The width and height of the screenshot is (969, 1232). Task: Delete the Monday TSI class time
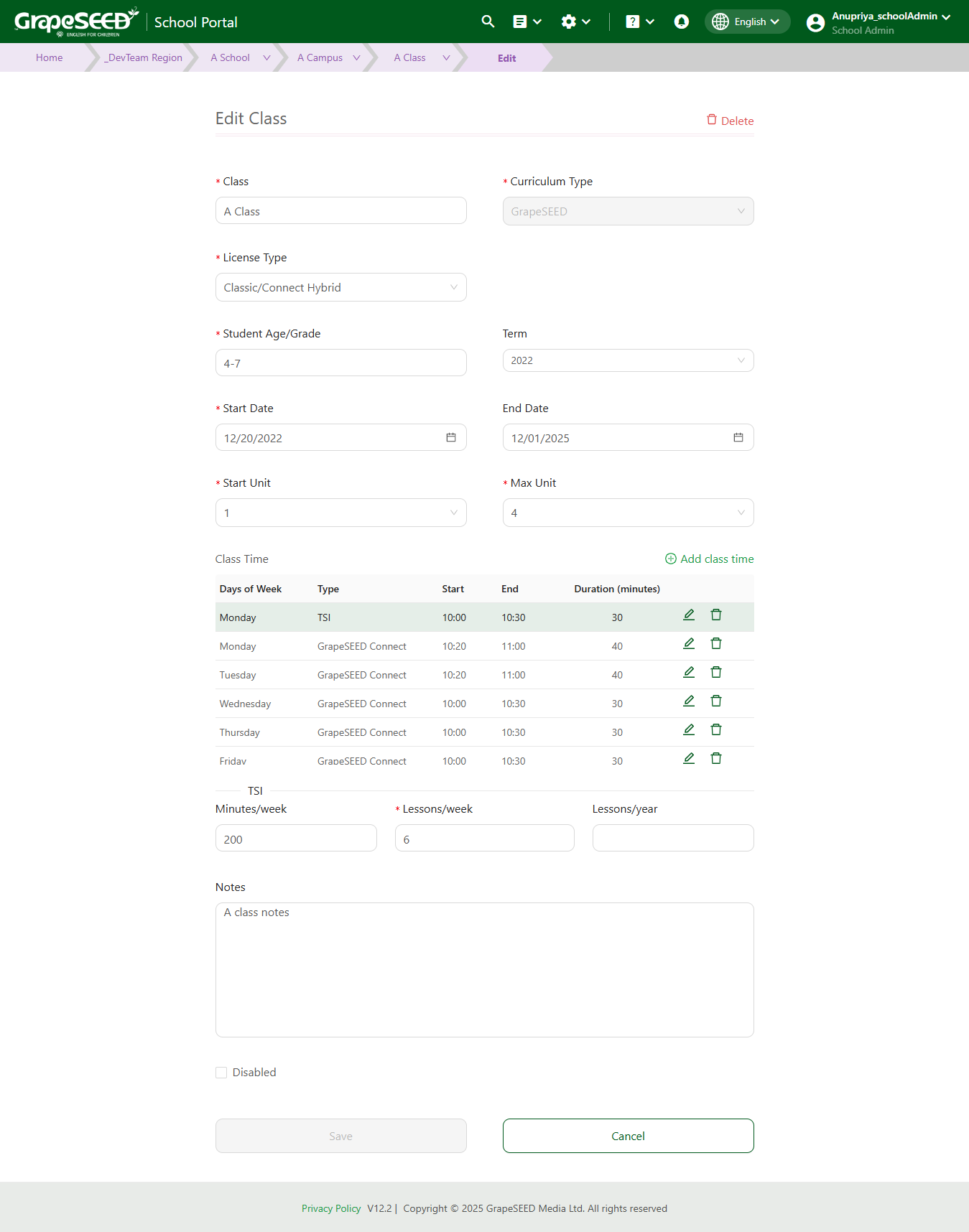pos(716,615)
